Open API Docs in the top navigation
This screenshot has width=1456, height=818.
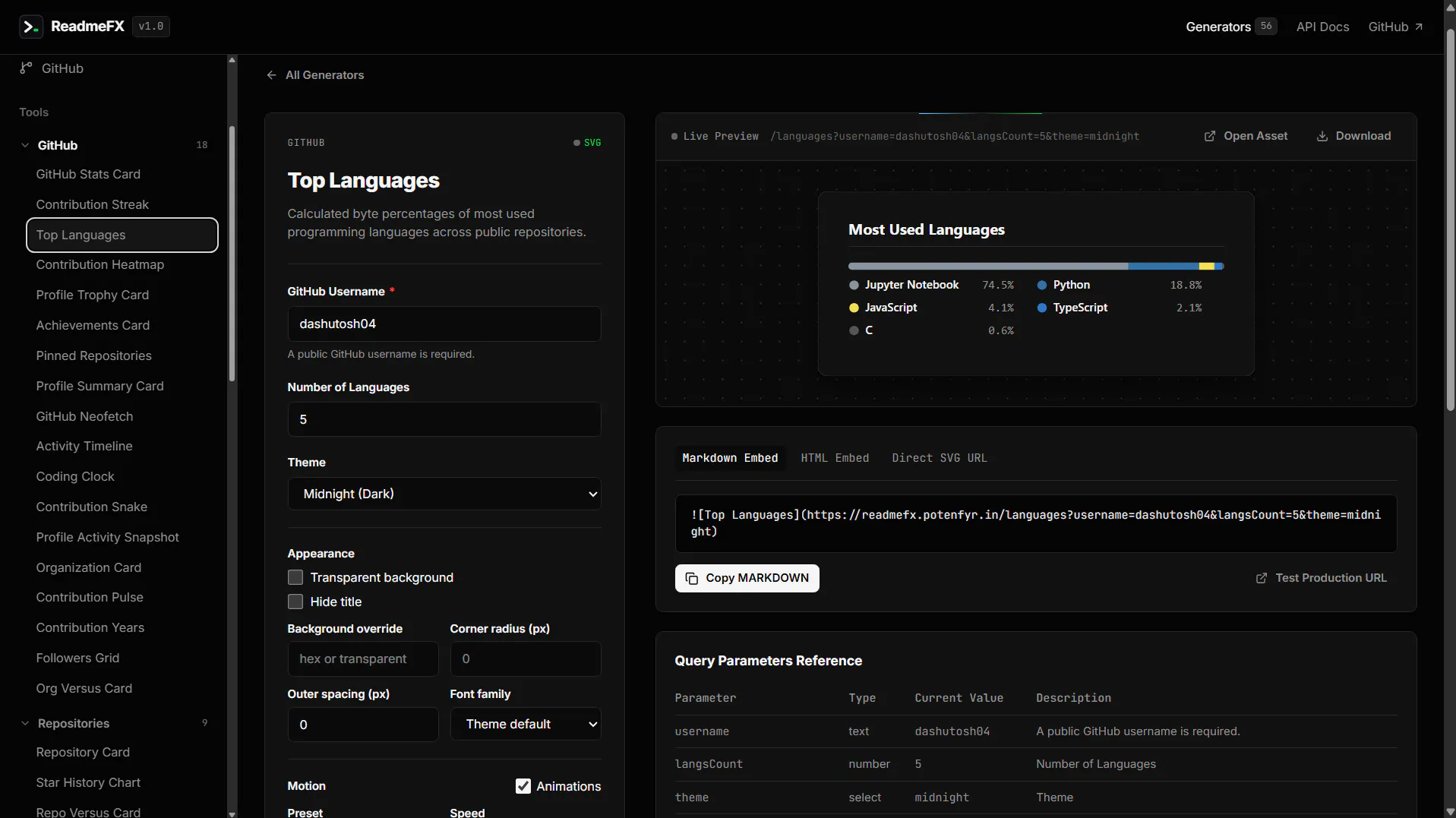tap(1322, 27)
